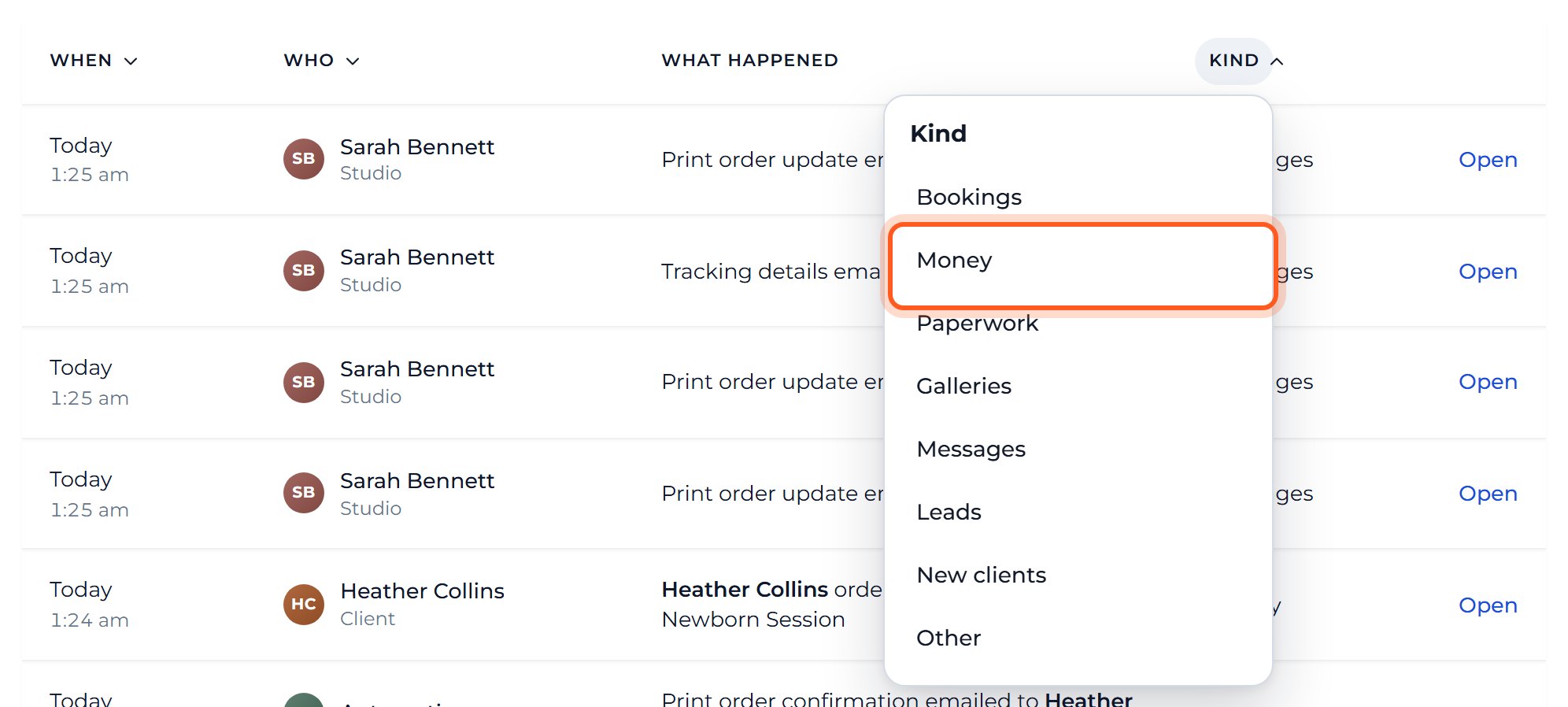The height and width of the screenshot is (707, 1568).
Task: Click the SB avatar beside Tracking details row
Action: [x=303, y=270]
